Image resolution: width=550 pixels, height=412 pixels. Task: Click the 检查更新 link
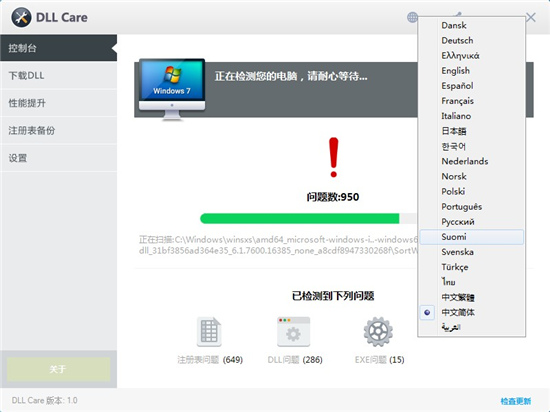tap(516, 401)
